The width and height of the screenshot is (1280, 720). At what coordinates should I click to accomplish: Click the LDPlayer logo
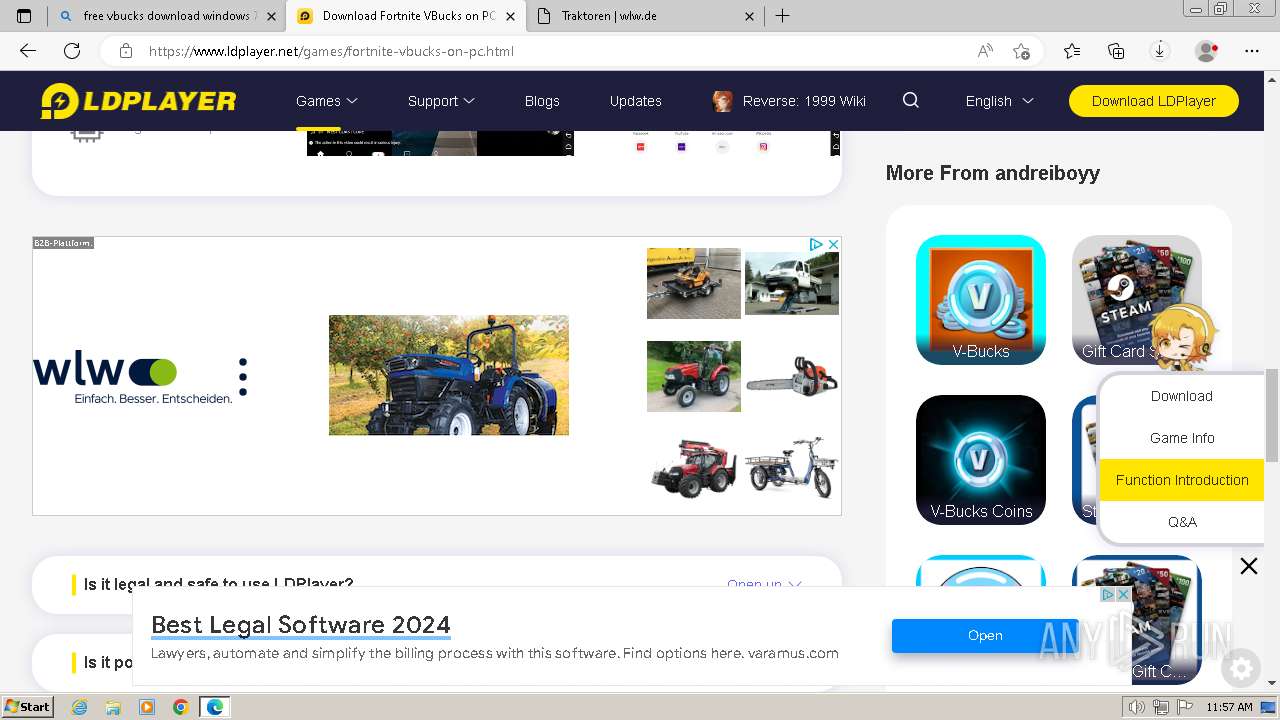(138, 101)
